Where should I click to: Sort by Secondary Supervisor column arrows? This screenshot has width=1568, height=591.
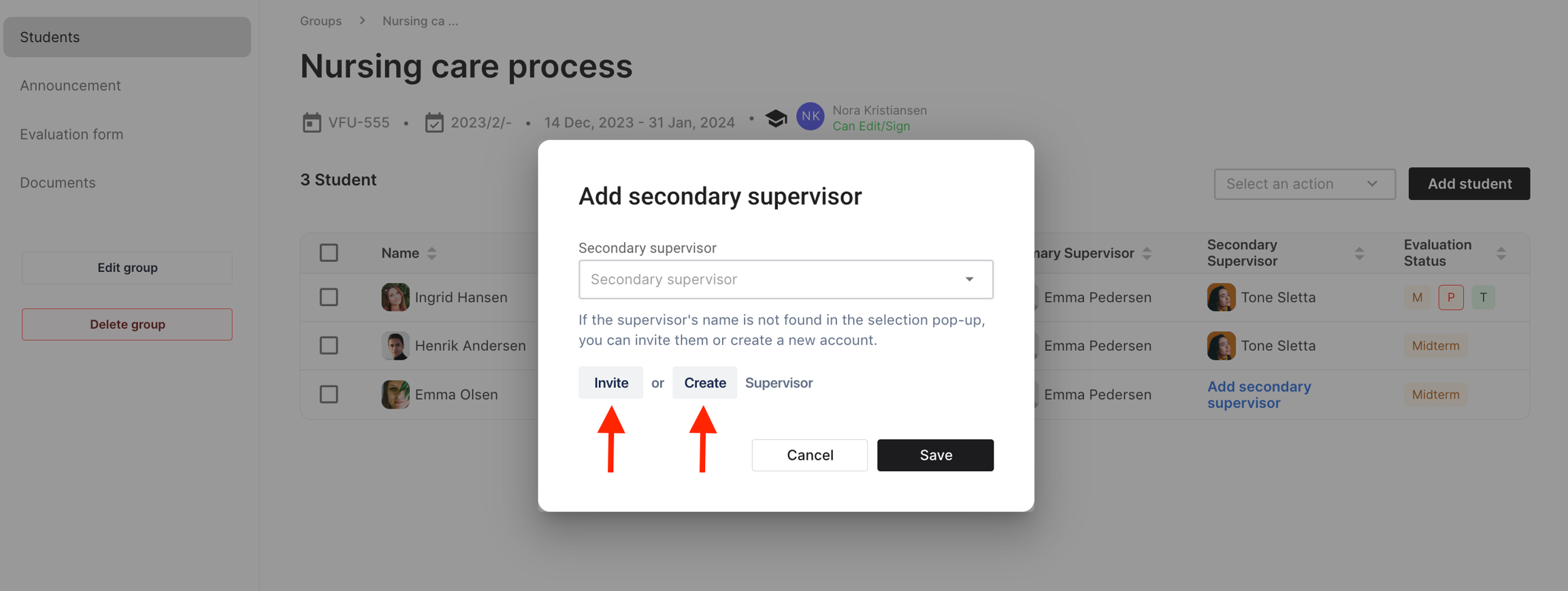point(1359,254)
